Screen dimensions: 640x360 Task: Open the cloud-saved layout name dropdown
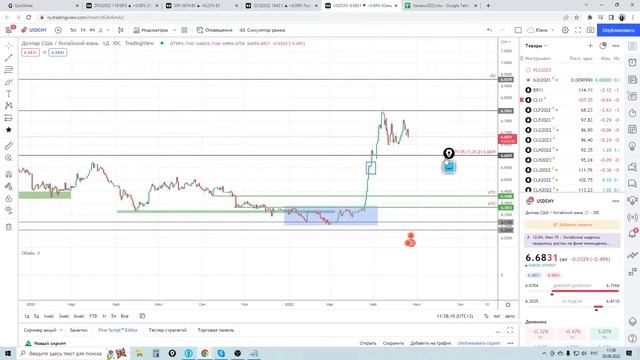[541, 30]
